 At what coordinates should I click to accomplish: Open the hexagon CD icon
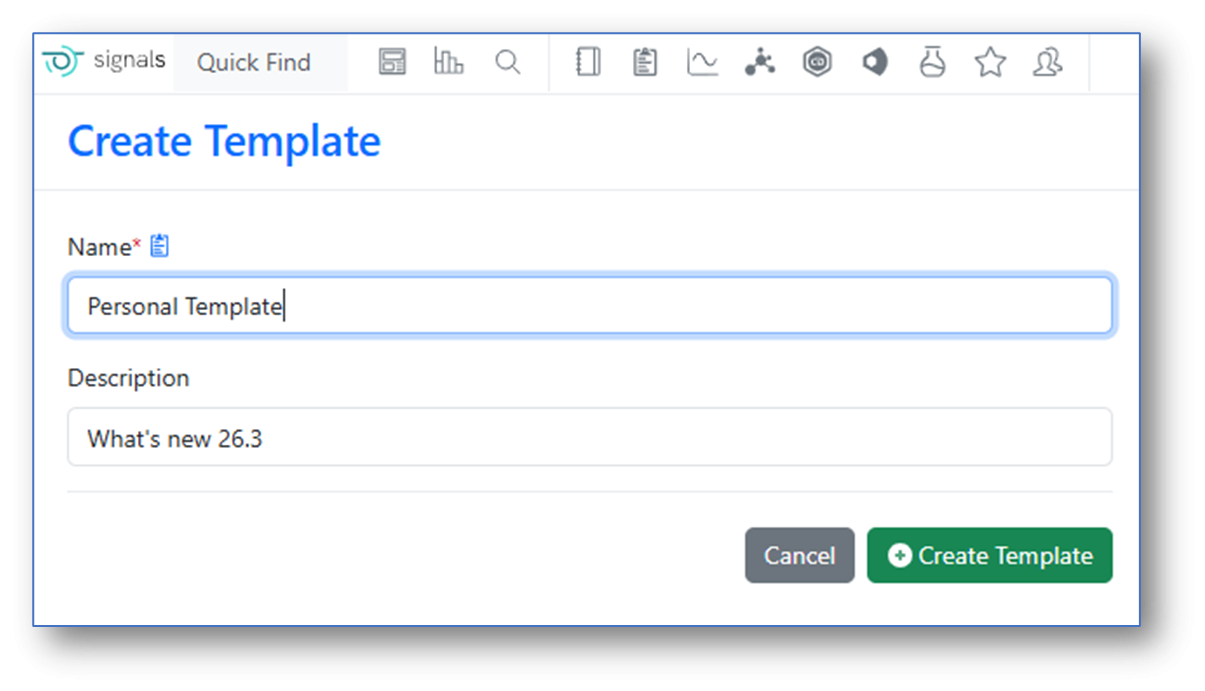(x=817, y=63)
